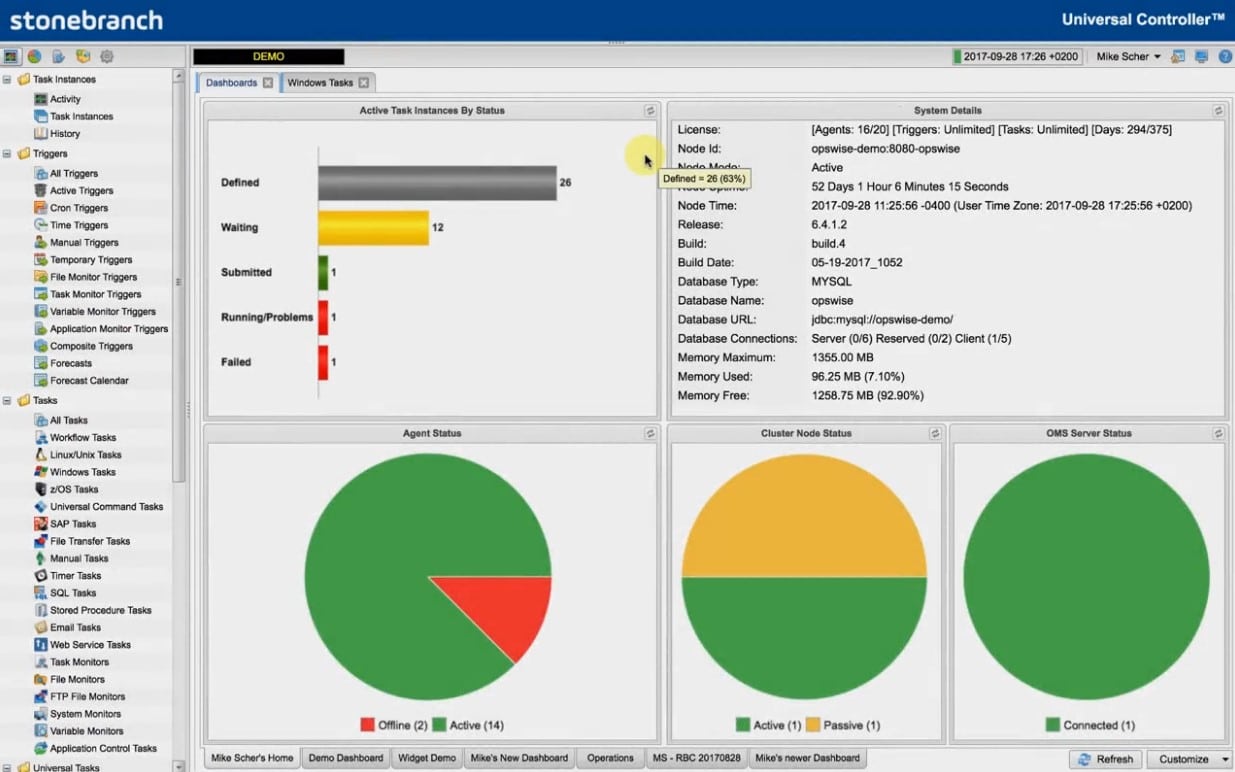Click the user window icon beside Mike Scher
Screen dimensions: 1235x772
(x=1178, y=56)
